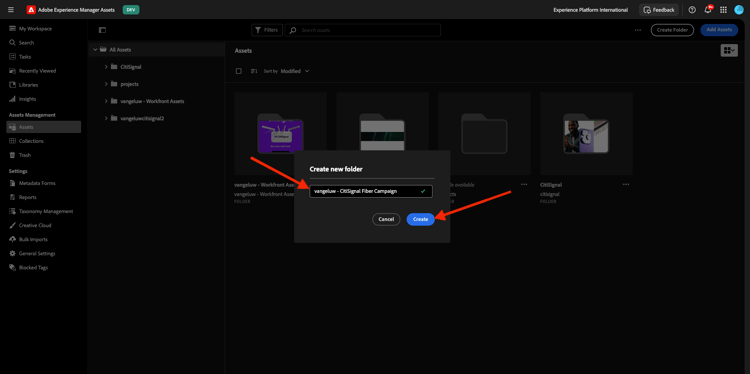This screenshot has width=750, height=374.
Task: Open the user profile avatar
Action: pos(739,10)
